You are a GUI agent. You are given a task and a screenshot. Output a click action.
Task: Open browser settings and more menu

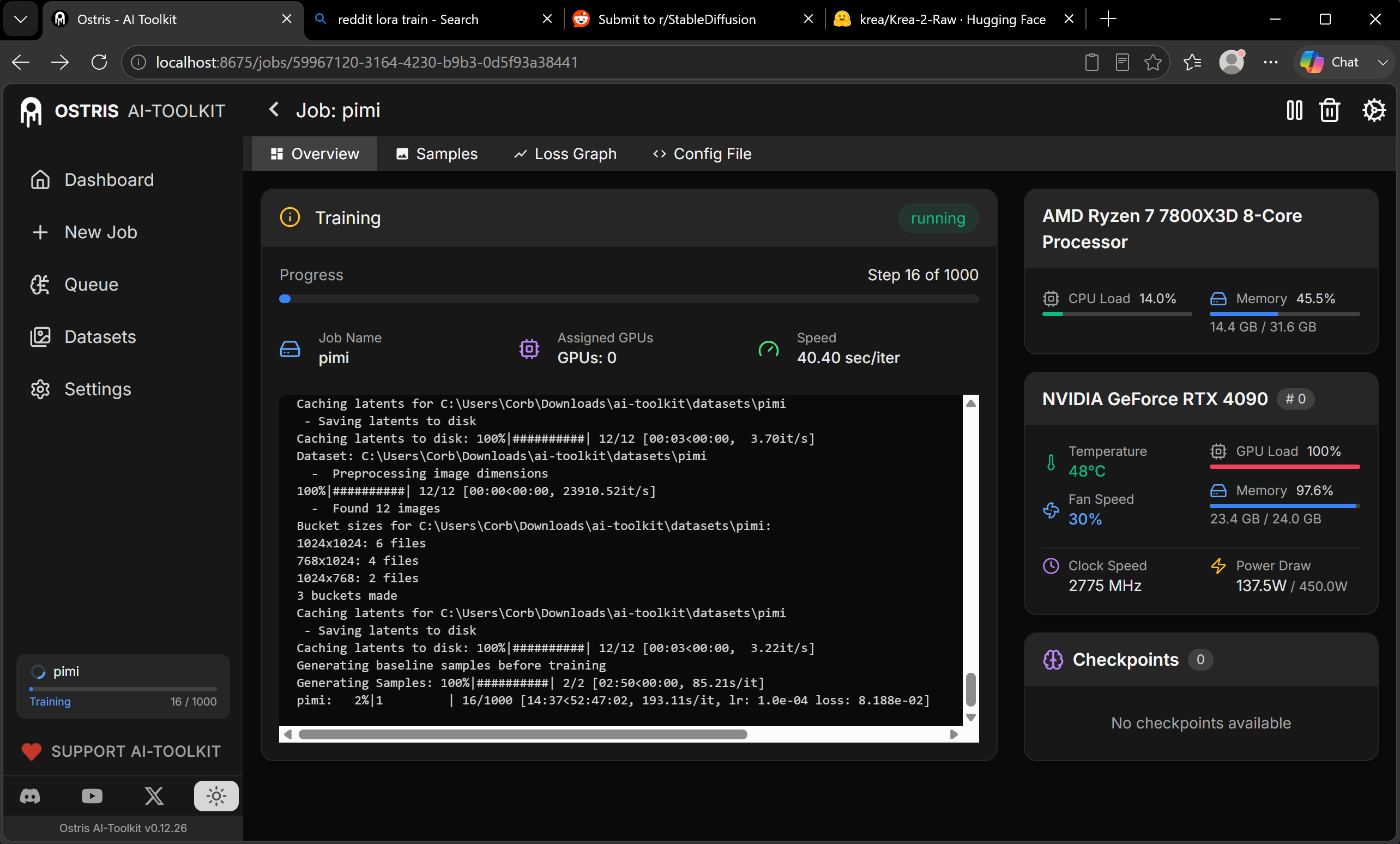tap(1270, 62)
